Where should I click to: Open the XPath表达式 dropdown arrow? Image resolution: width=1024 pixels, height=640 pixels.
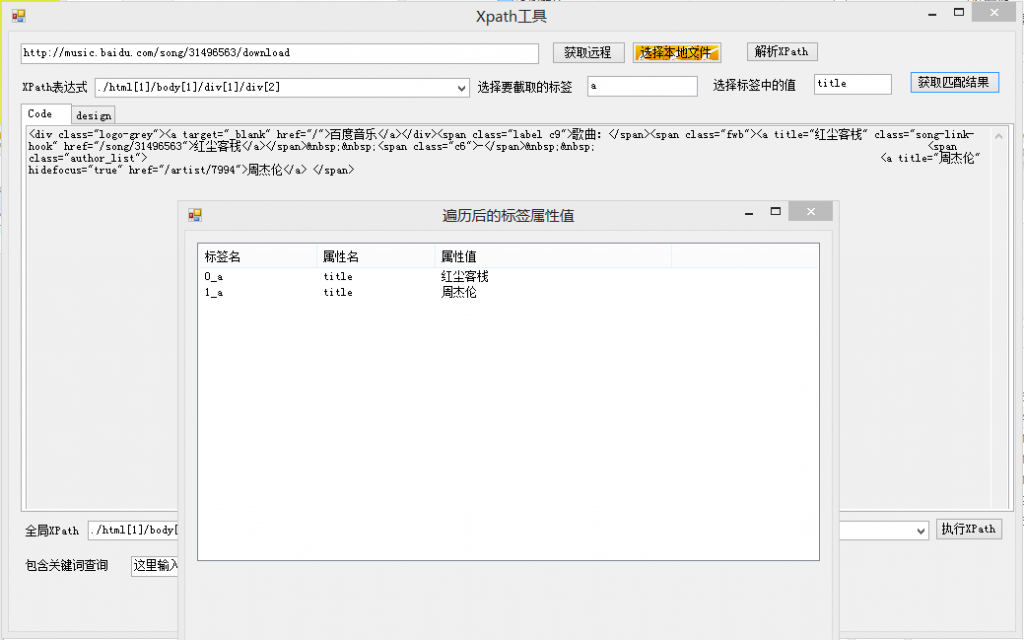pyautogui.click(x=462, y=88)
